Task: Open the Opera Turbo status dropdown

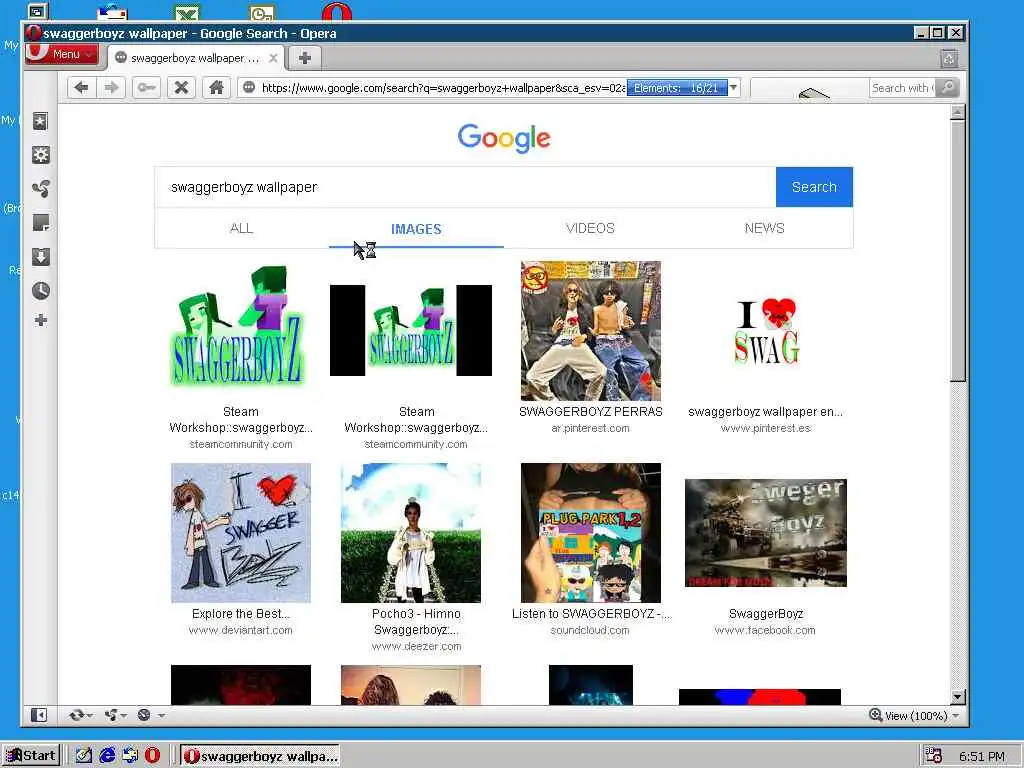Action: 151,715
